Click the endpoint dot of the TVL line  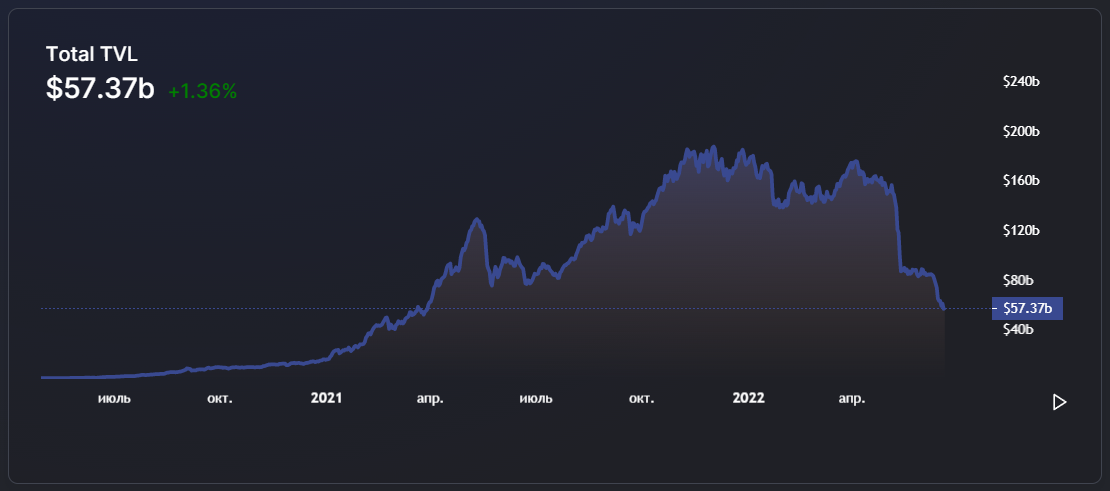coord(944,308)
